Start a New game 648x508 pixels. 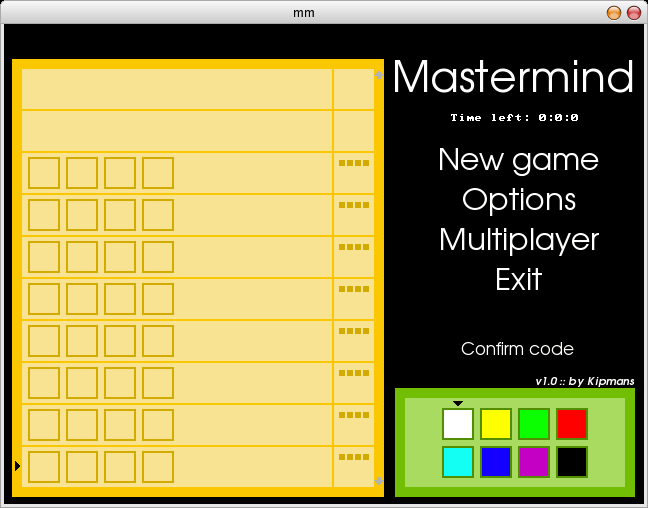point(518,160)
